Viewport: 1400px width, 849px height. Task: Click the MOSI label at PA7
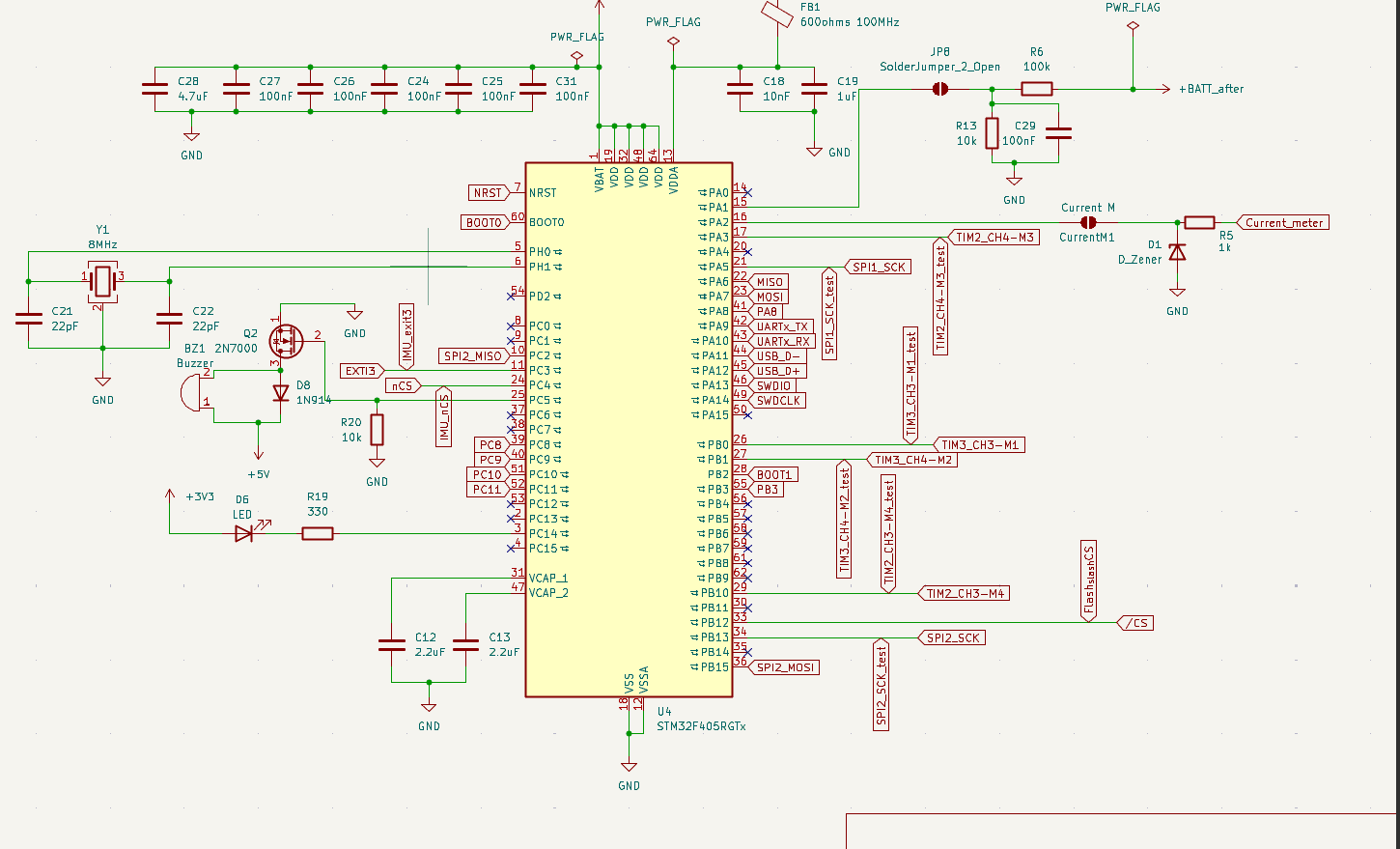pyautogui.click(x=768, y=297)
